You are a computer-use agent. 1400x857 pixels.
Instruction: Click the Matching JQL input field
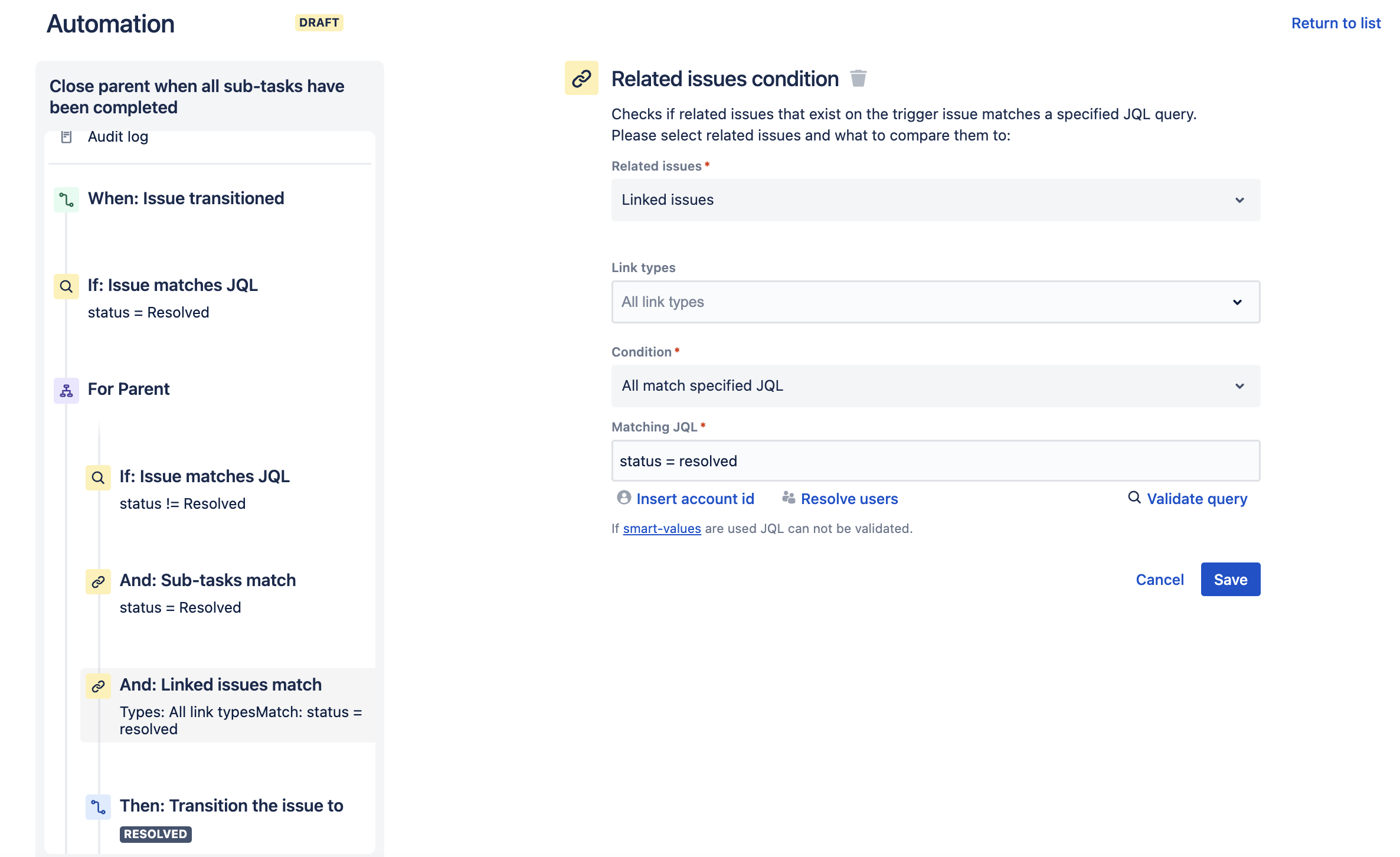[935, 461]
